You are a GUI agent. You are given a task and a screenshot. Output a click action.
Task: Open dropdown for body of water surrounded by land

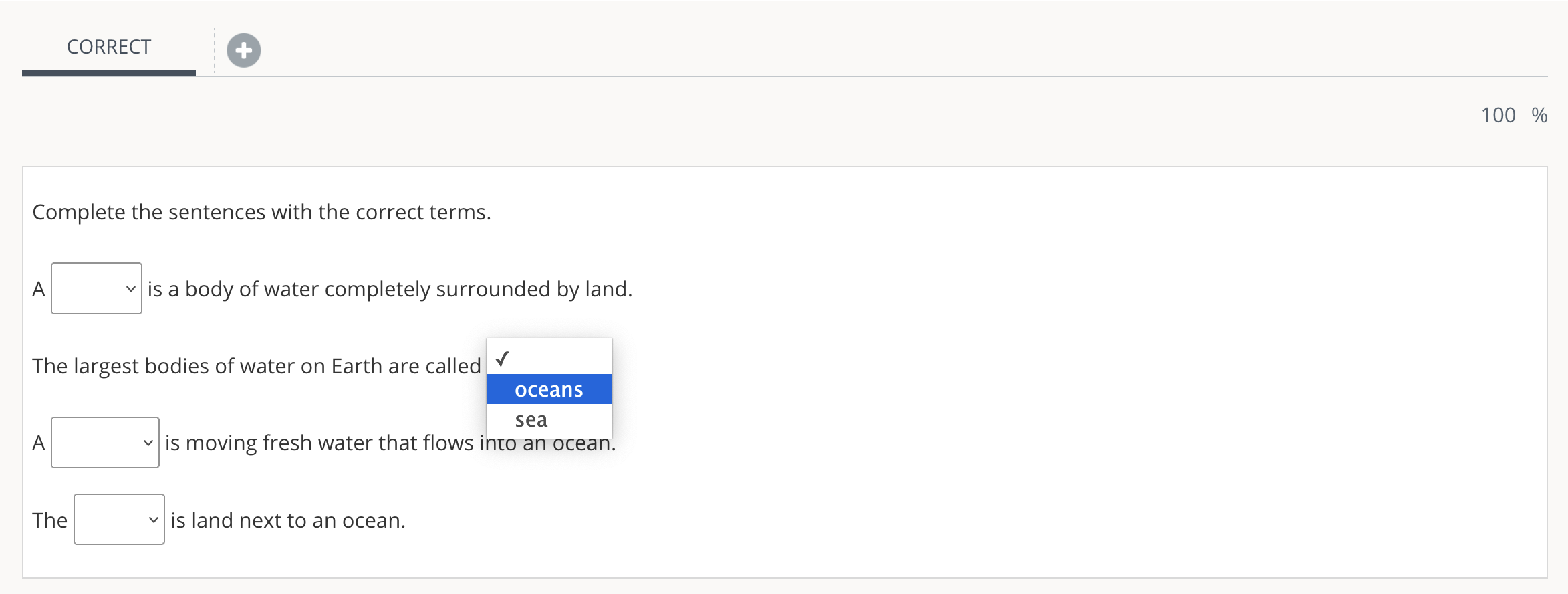(96, 288)
